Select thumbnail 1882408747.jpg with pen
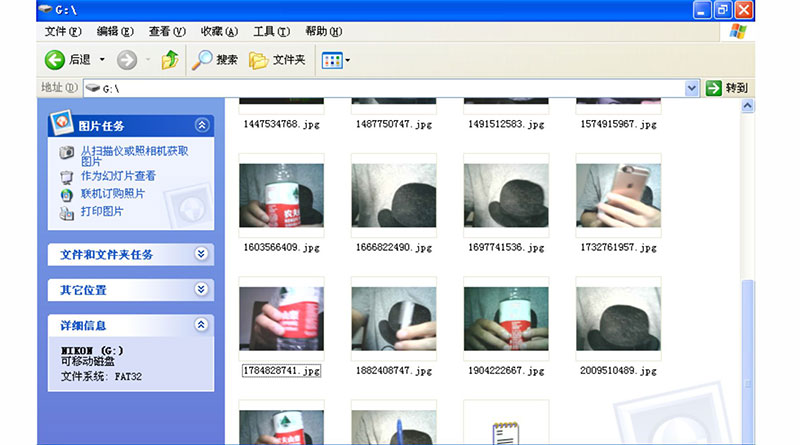This screenshot has width=800, height=445. [394, 318]
